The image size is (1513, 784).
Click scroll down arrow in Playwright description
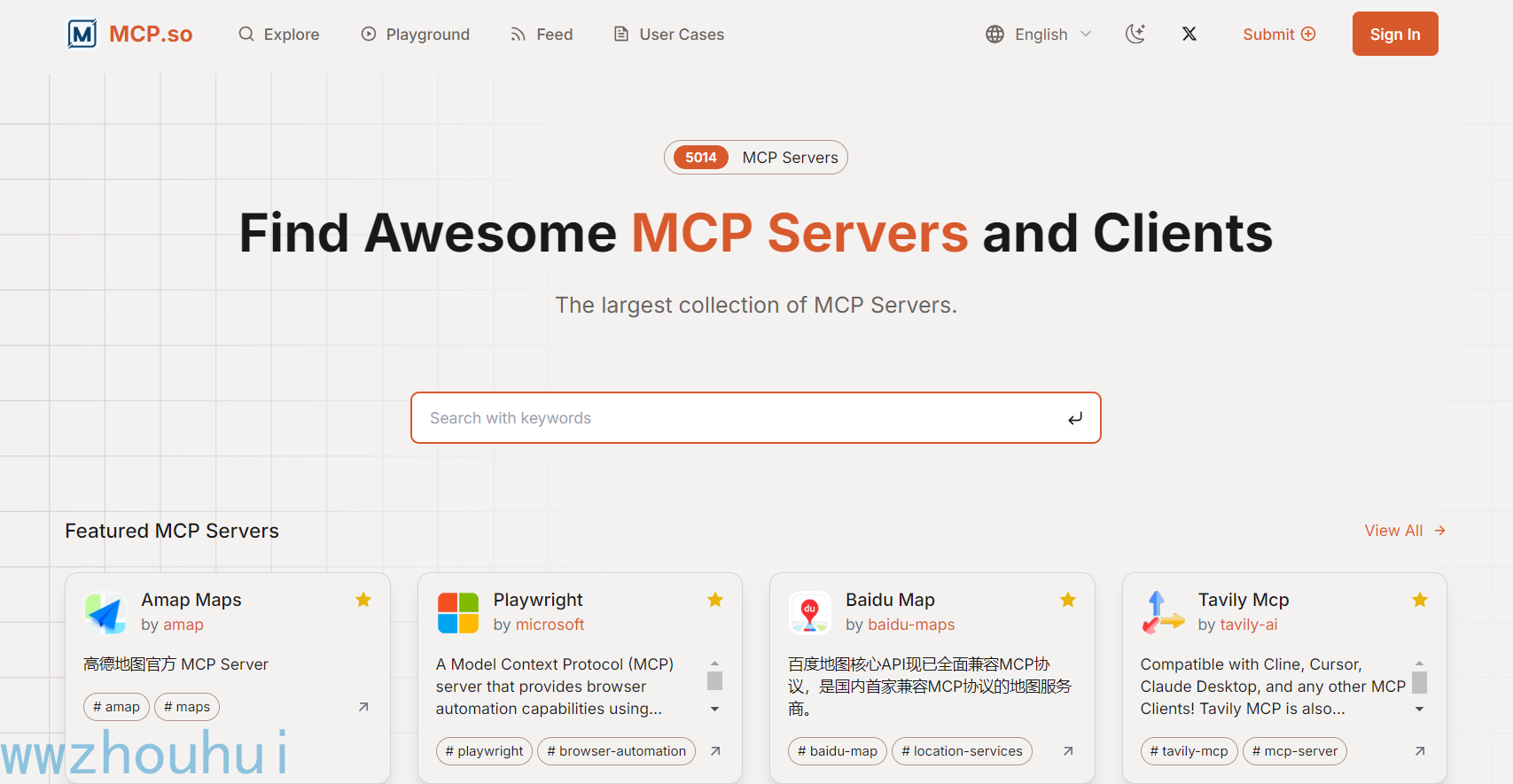pos(714,710)
